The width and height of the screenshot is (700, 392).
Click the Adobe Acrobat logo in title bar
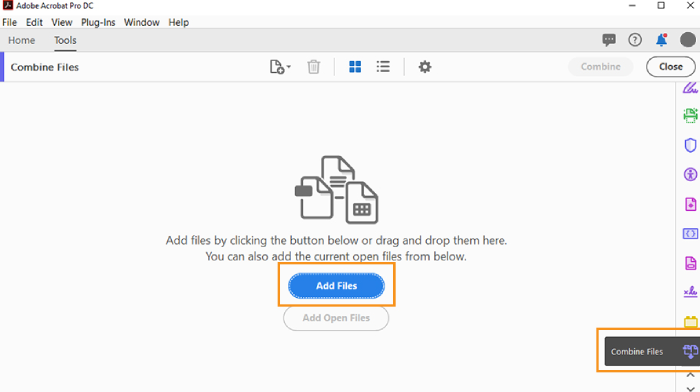(8, 5)
